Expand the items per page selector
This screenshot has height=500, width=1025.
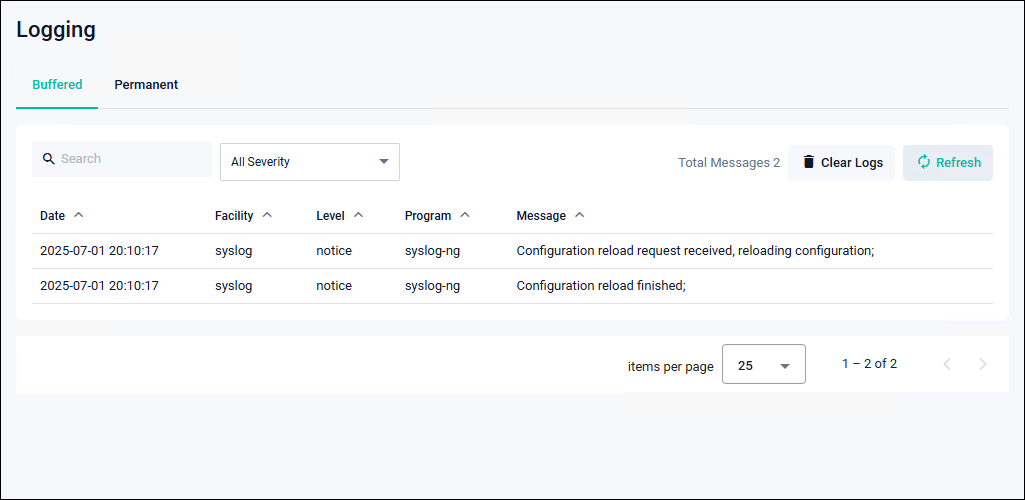pyautogui.click(x=763, y=365)
